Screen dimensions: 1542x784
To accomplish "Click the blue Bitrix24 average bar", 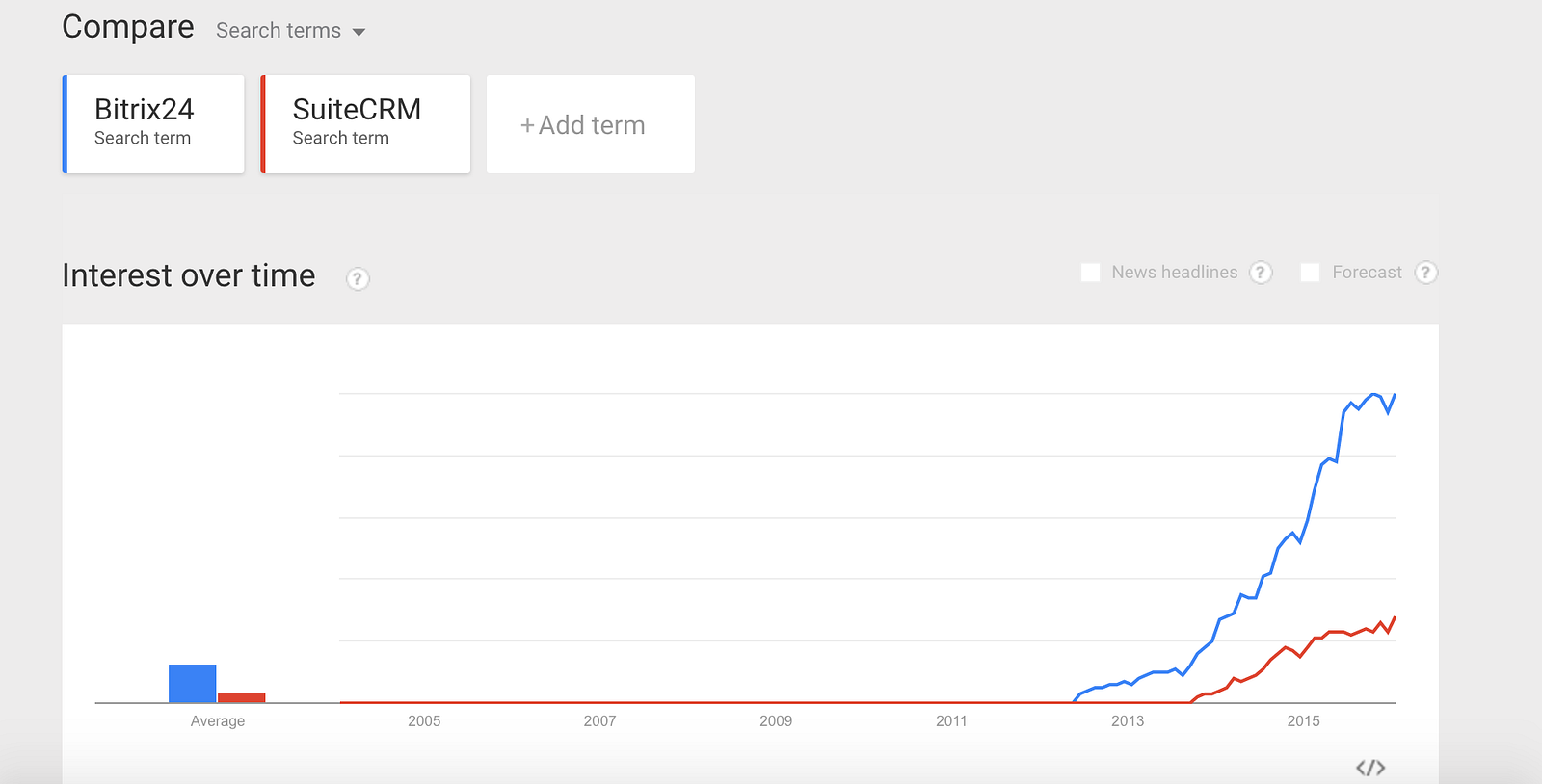I will [192, 684].
